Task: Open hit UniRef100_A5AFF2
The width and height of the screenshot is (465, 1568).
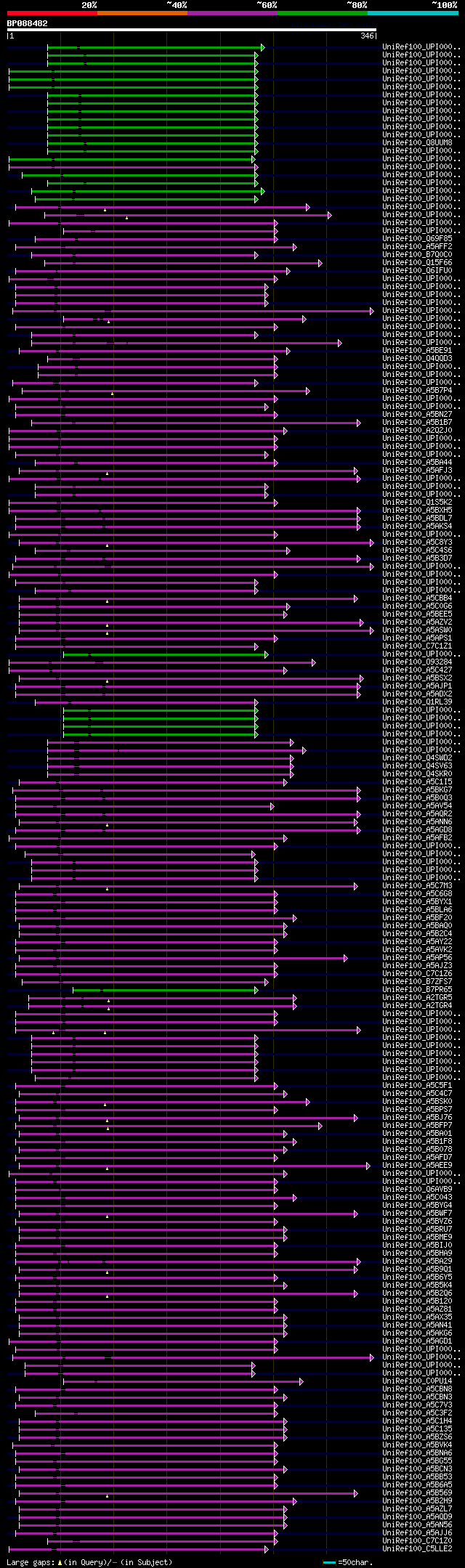Action: point(417,247)
